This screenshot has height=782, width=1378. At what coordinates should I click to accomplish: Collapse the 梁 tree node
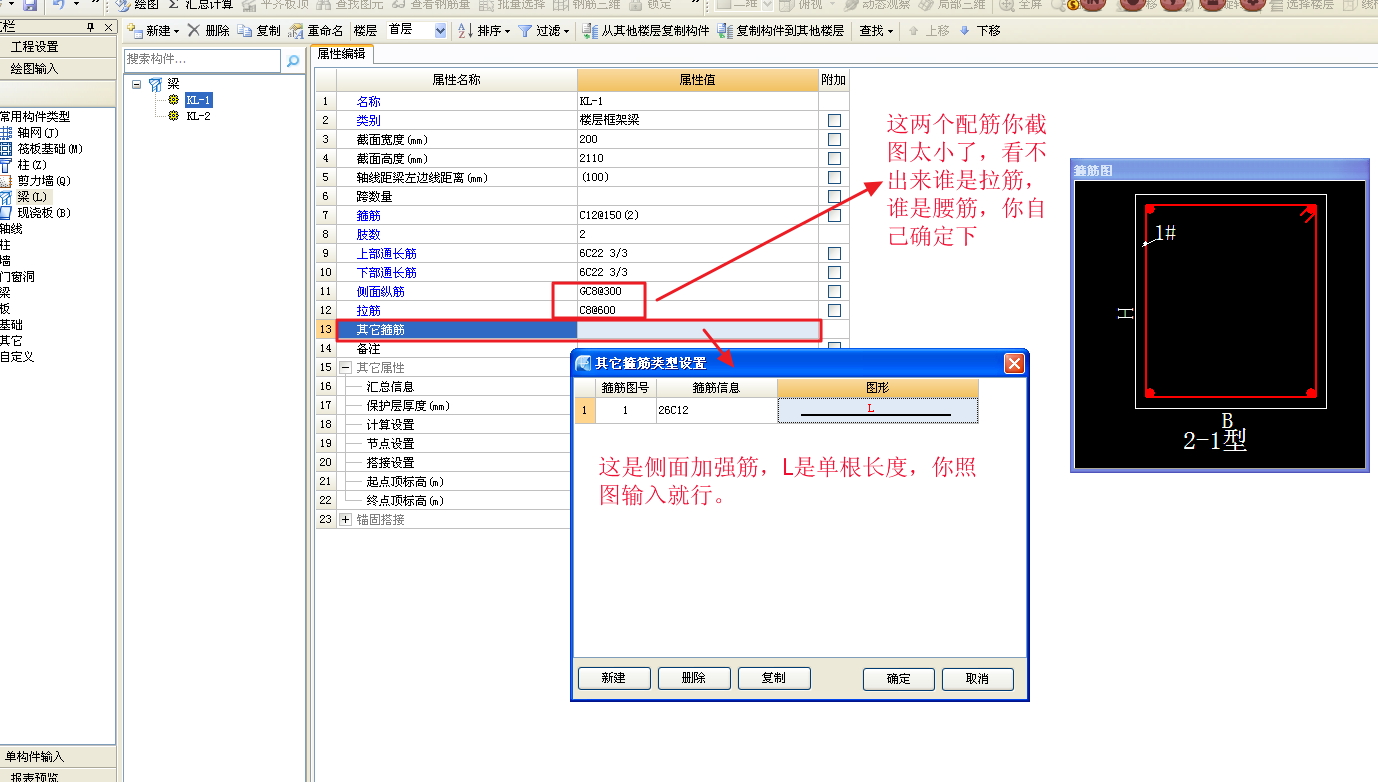pyautogui.click(x=136, y=84)
